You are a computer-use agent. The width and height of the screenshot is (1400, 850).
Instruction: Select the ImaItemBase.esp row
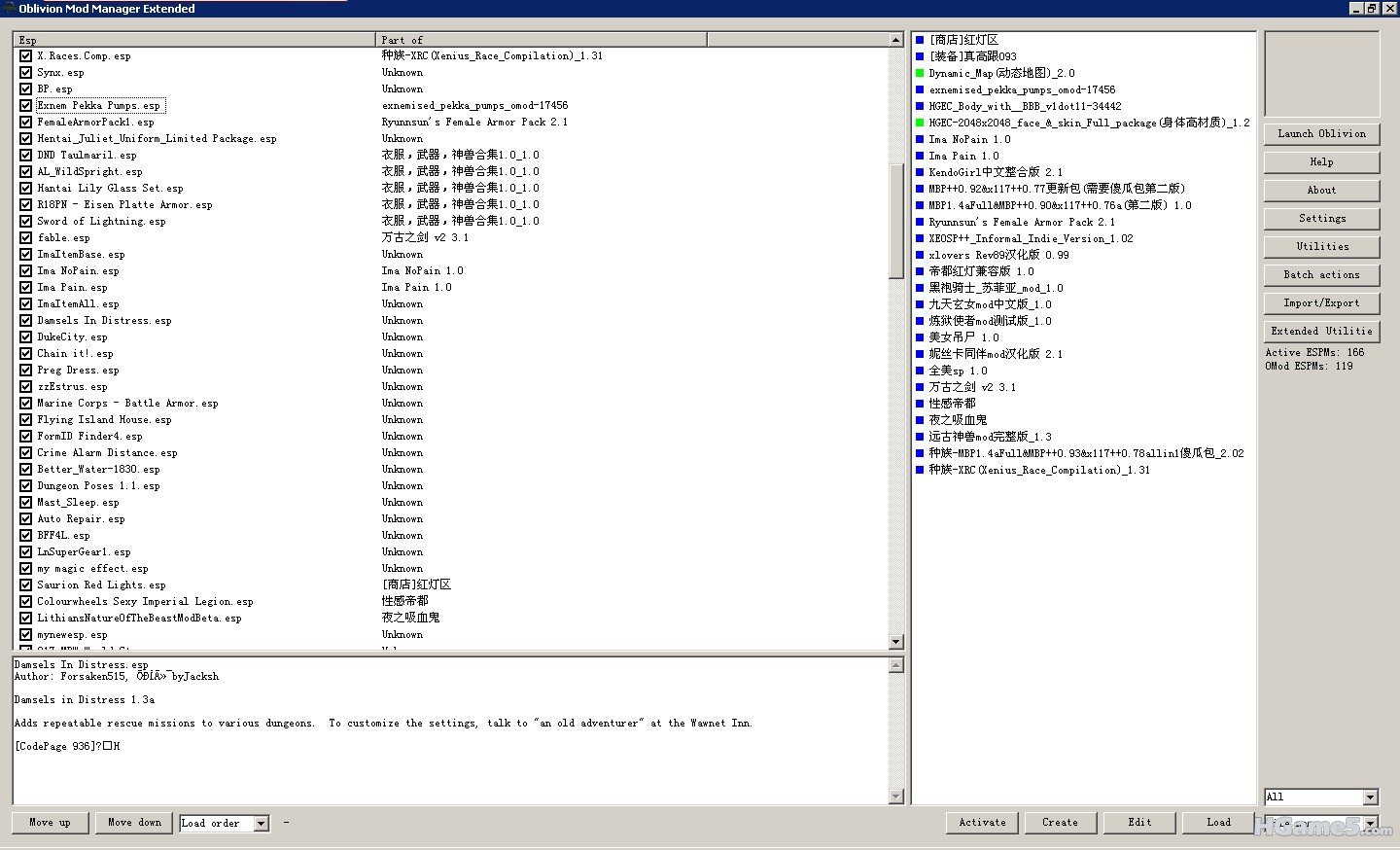[x=451, y=255]
